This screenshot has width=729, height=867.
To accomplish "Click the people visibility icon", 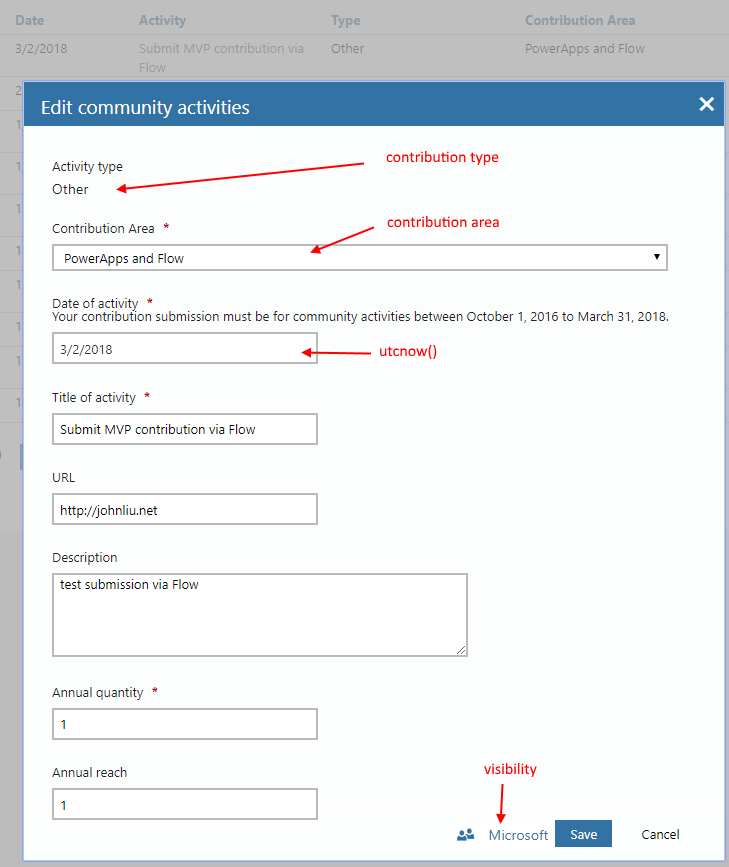I will 465,834.
